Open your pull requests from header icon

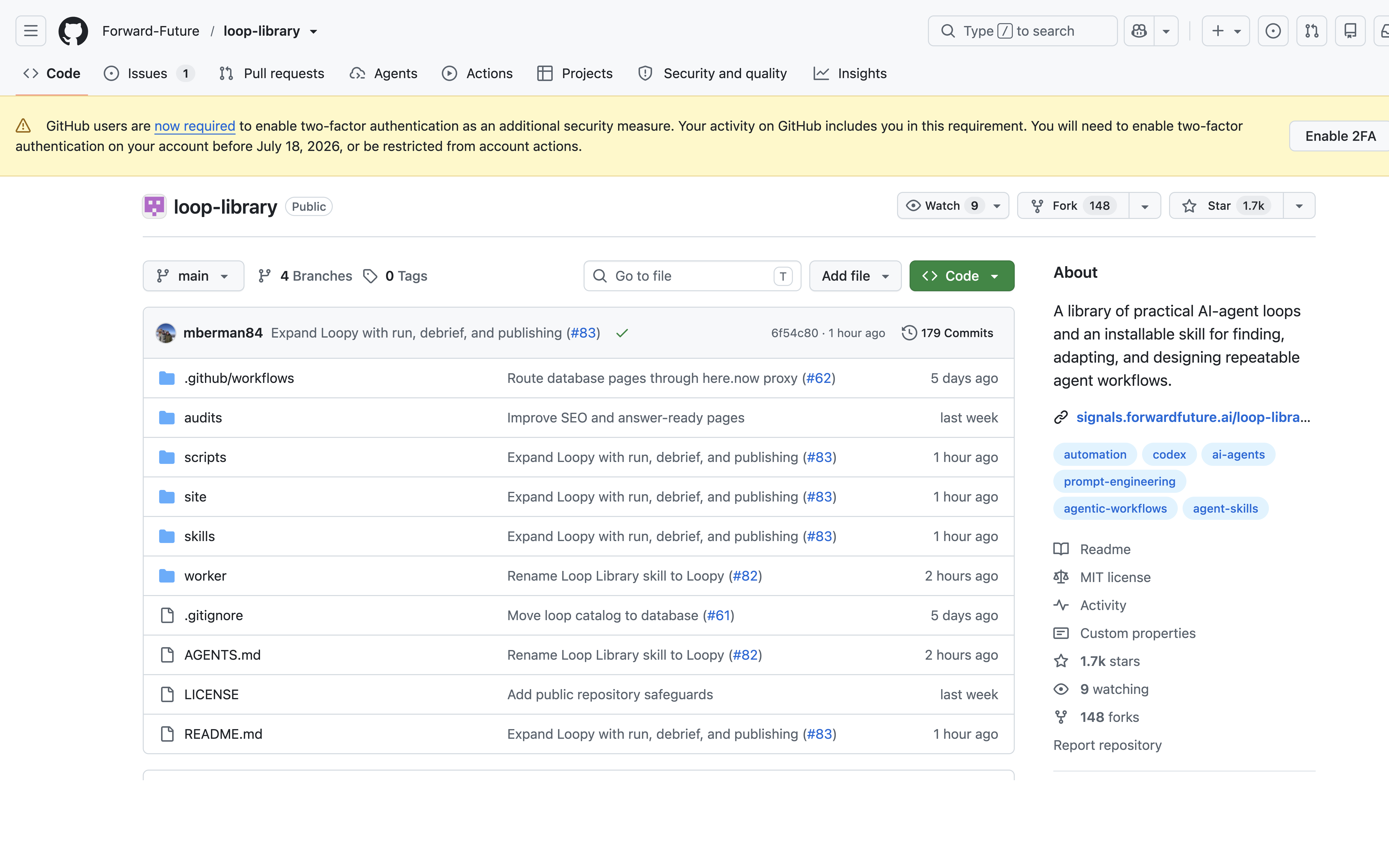click(1312, 31)
